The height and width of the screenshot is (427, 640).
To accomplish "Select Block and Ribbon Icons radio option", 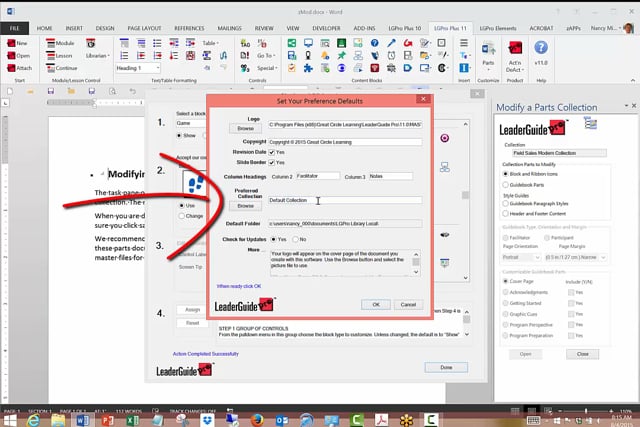I will tap(505, 174).
